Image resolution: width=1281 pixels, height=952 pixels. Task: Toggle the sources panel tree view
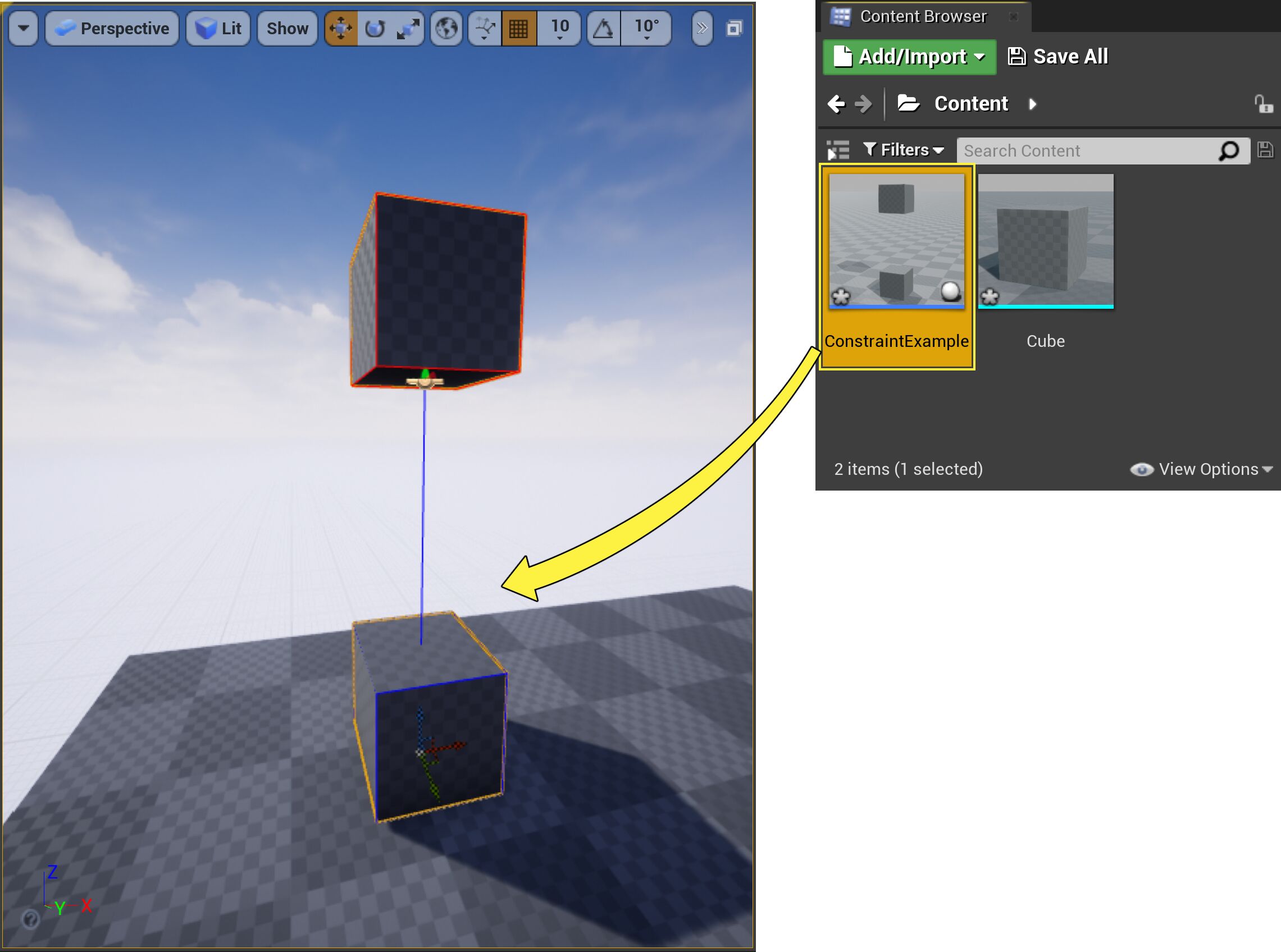point(838,150)
